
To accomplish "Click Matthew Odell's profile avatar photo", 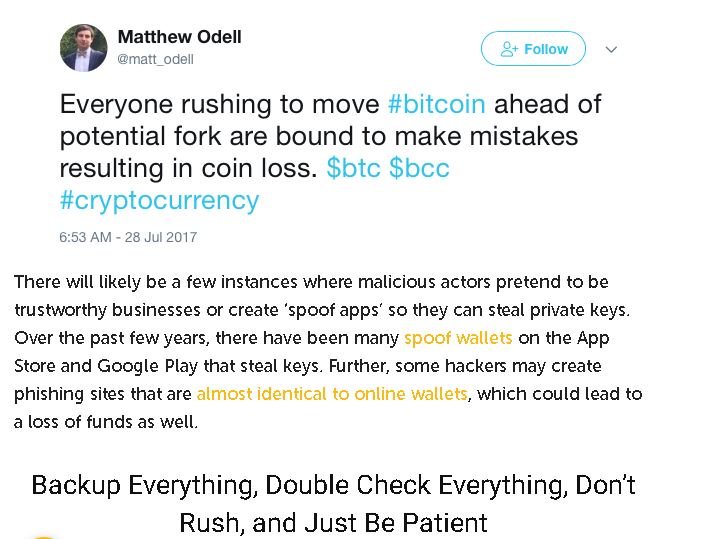I will [84, 48].
